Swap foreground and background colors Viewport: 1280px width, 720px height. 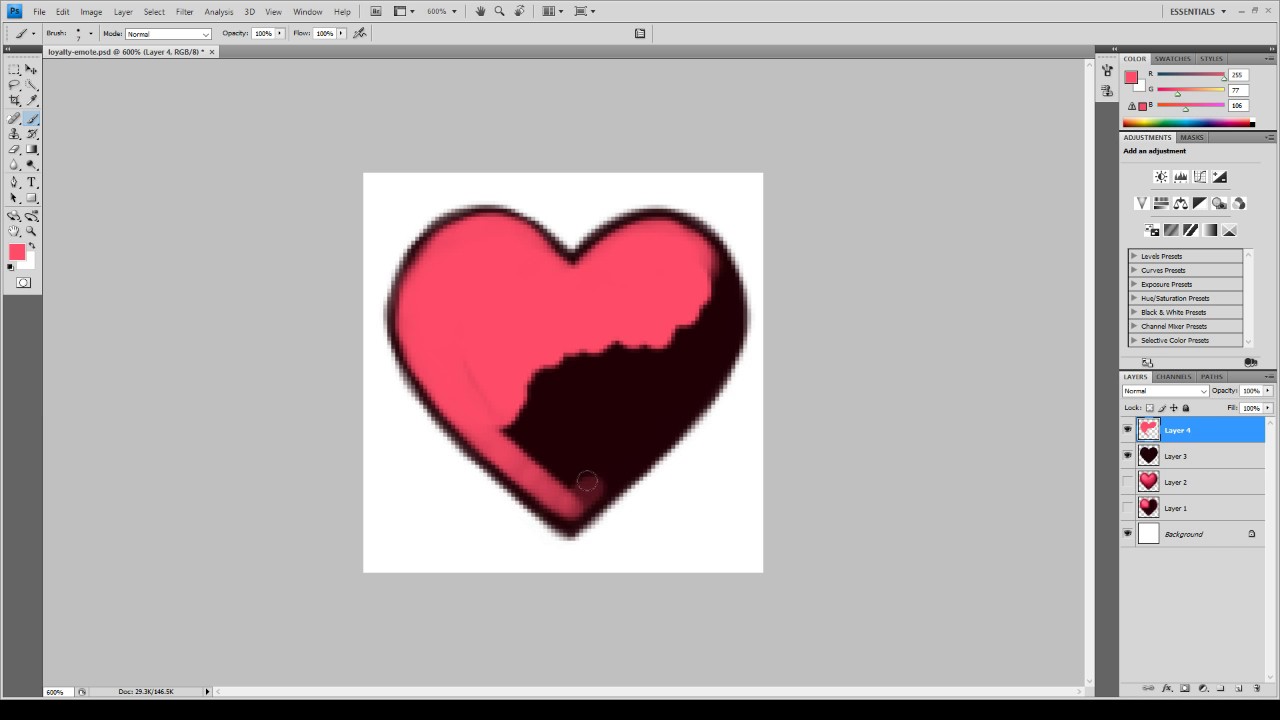(32, 245)
